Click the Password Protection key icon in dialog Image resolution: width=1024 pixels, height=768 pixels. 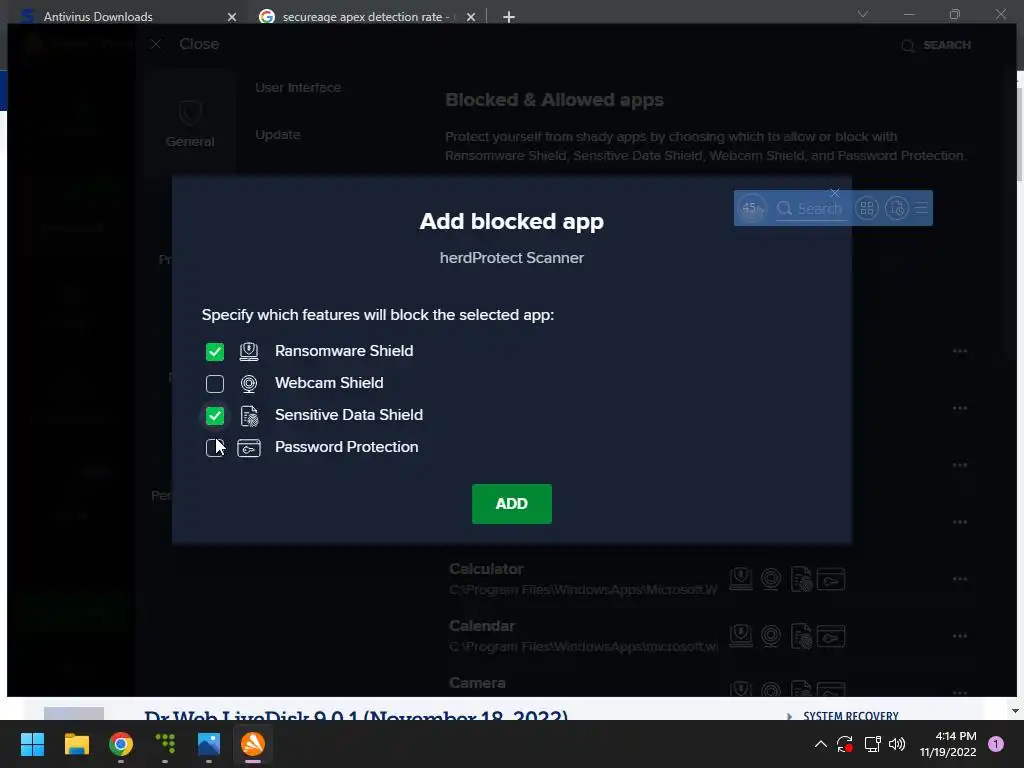pyautogui.click(x=249, y=447)
